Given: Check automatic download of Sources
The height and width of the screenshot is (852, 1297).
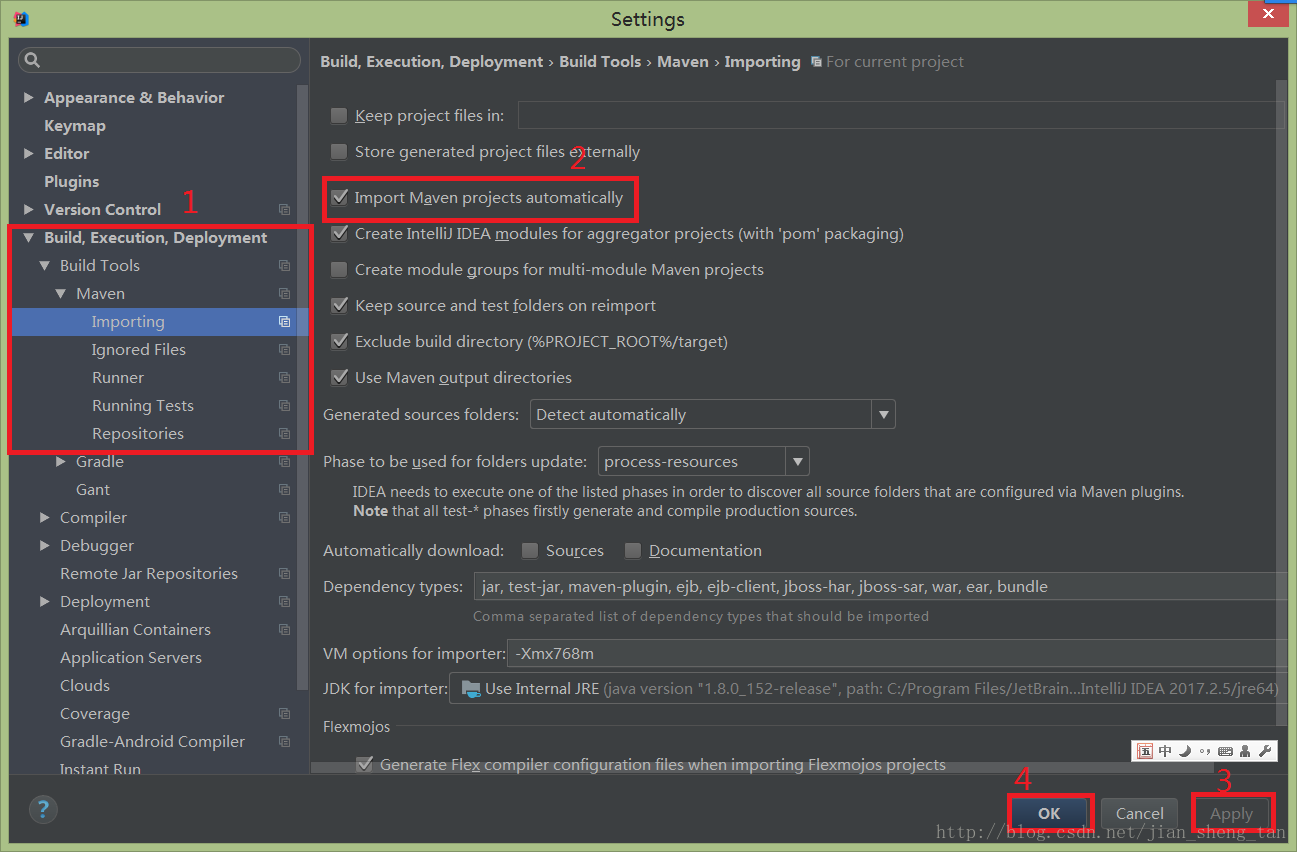Looking at the screenshot, I should [x=530, y=551].
